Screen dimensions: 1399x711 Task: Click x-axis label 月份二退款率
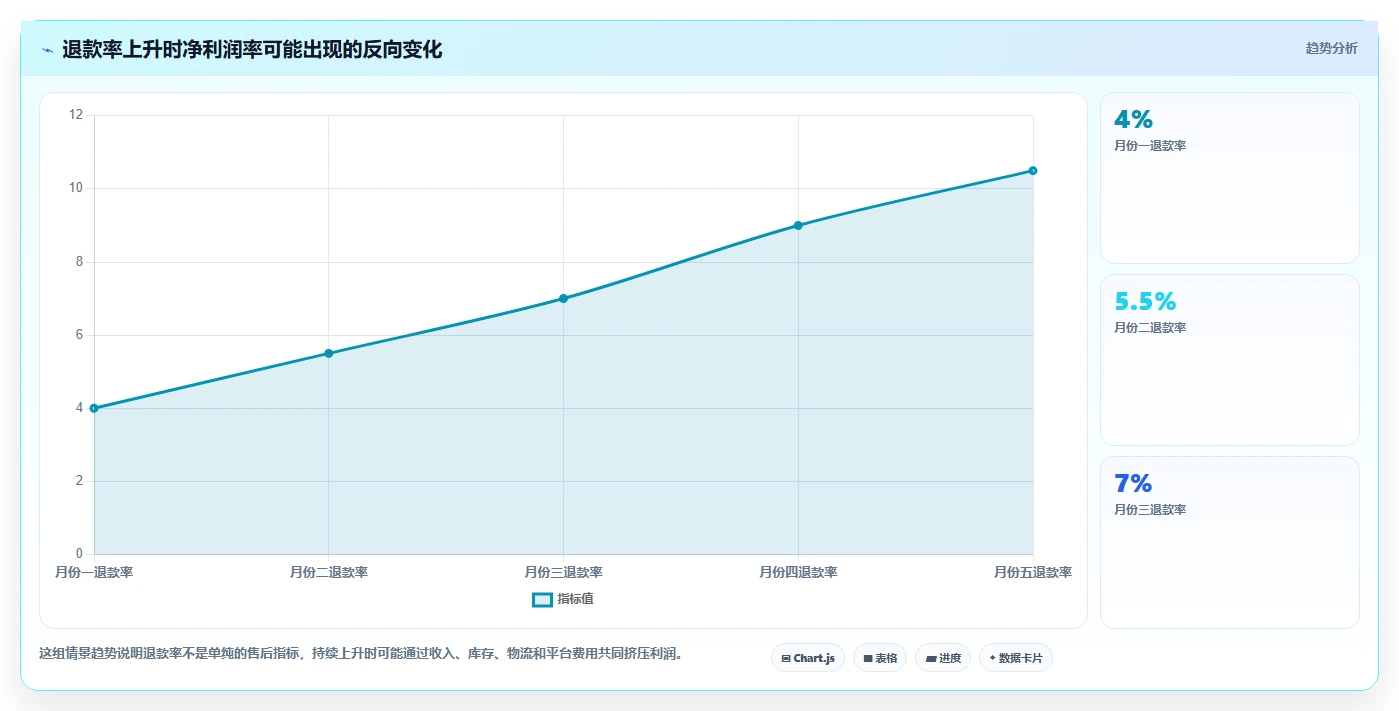click(329, 573)
